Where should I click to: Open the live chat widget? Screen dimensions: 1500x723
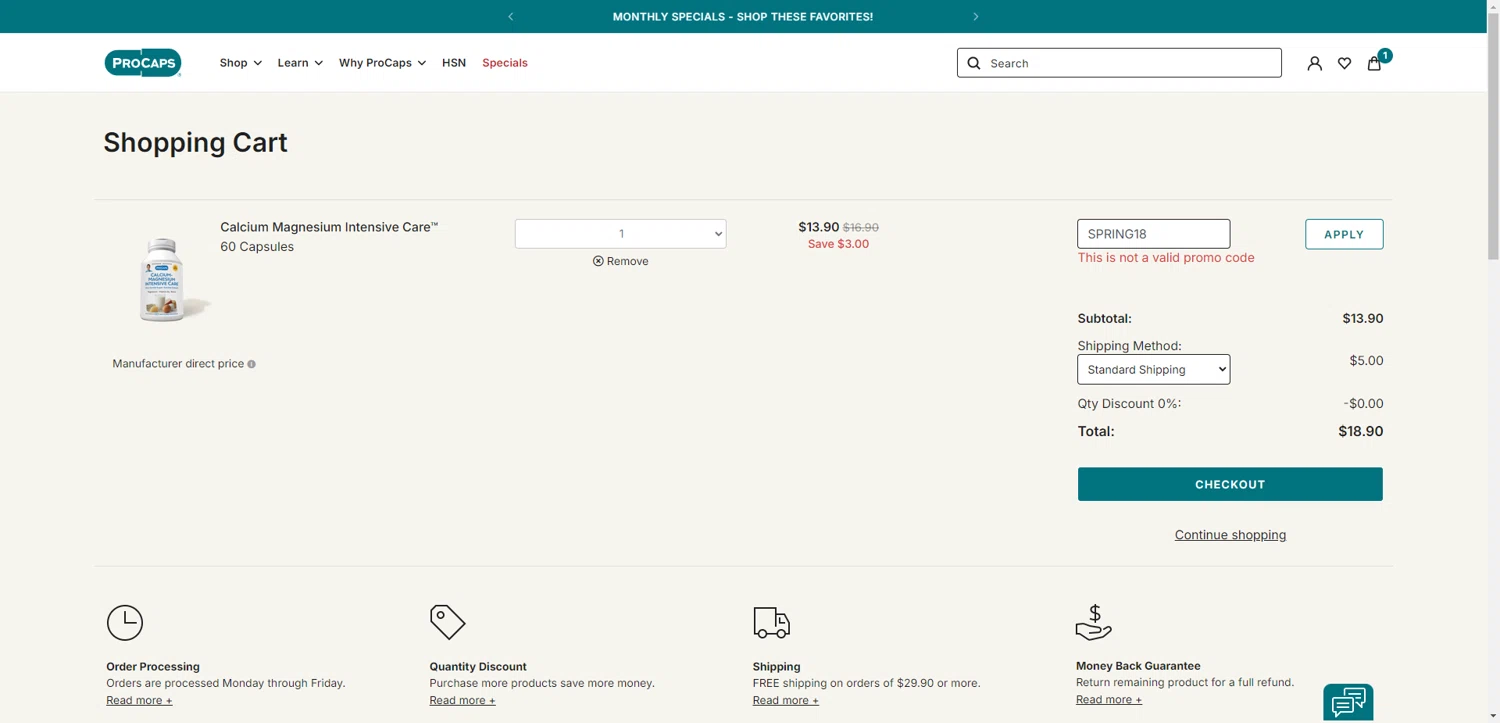[1348, 702]
